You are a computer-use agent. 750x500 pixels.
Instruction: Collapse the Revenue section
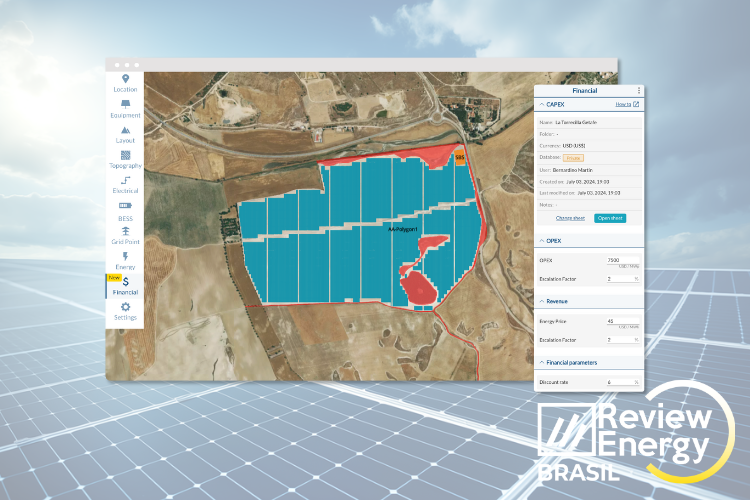[542, 301]
